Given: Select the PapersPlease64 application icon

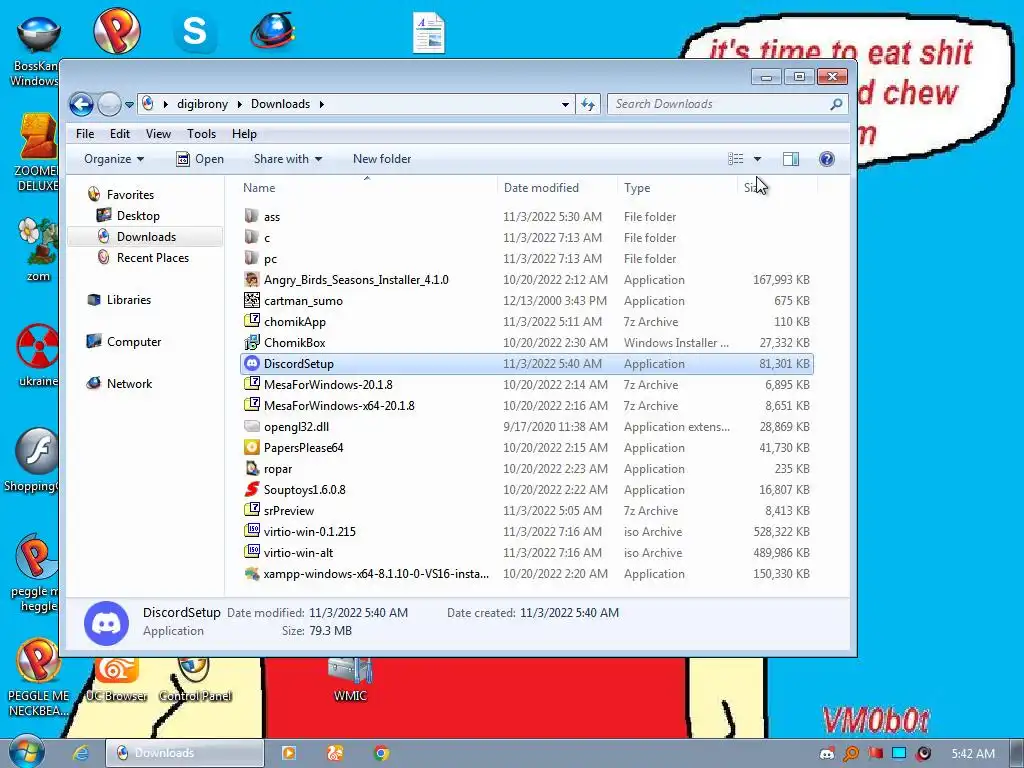Looking at the screenshot, I should [x=251, y=447].
